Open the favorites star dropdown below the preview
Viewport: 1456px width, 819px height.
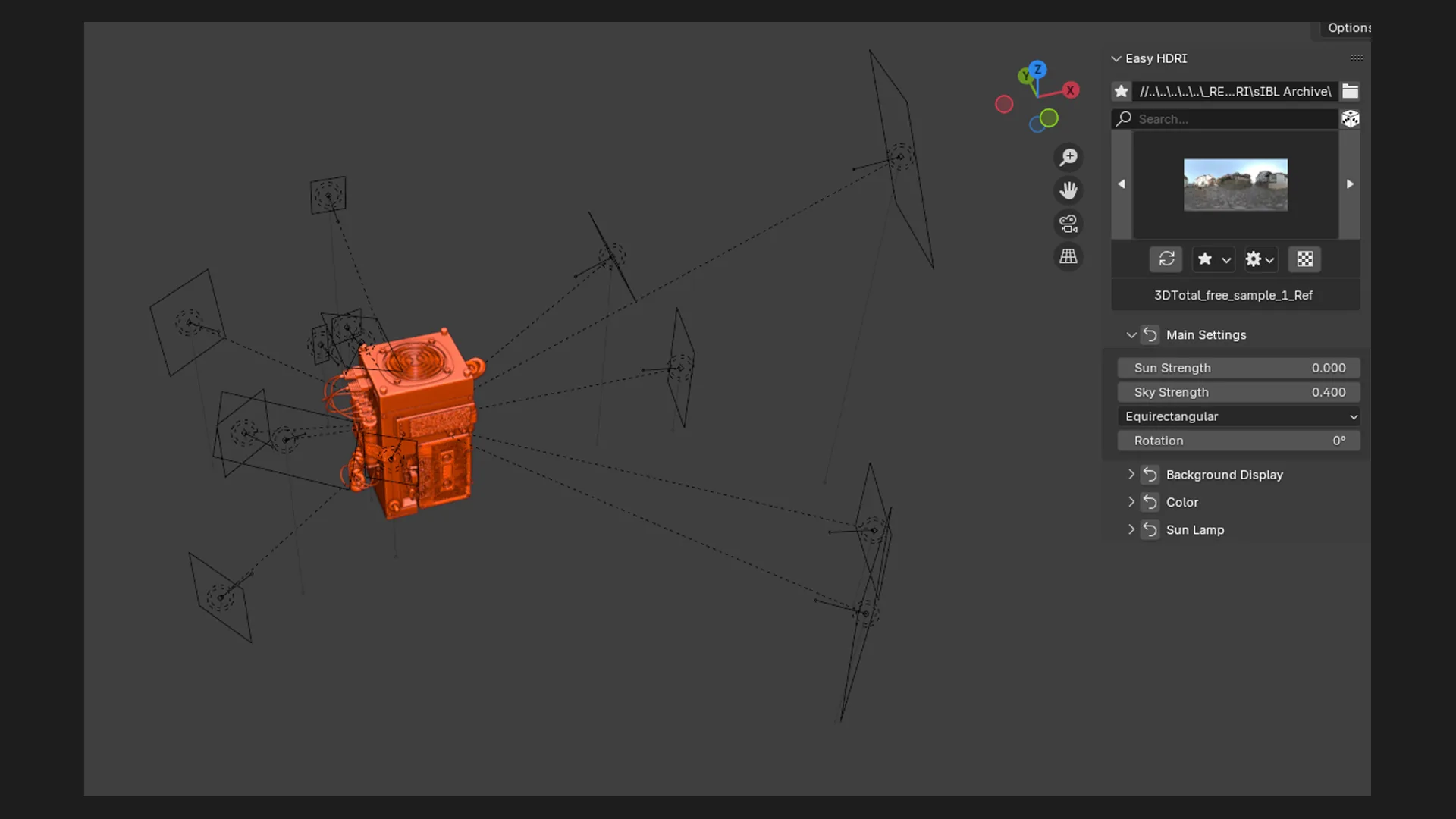1213,259
